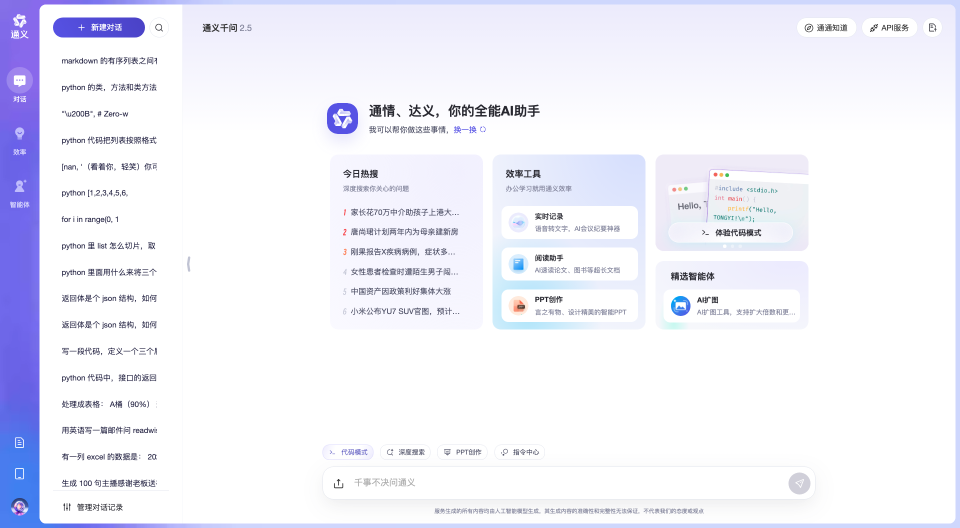Image resolution: width=960 pixels, height=528 pixels.
Task: Click the Tongyi logo in the sidebar
Action: [20, 26]
